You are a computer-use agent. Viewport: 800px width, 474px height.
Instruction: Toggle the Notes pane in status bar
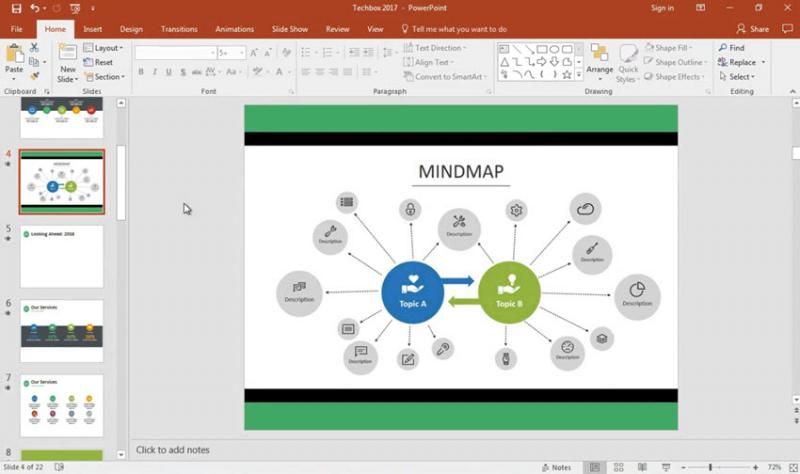pyautogui.click(x=556, y=467)
